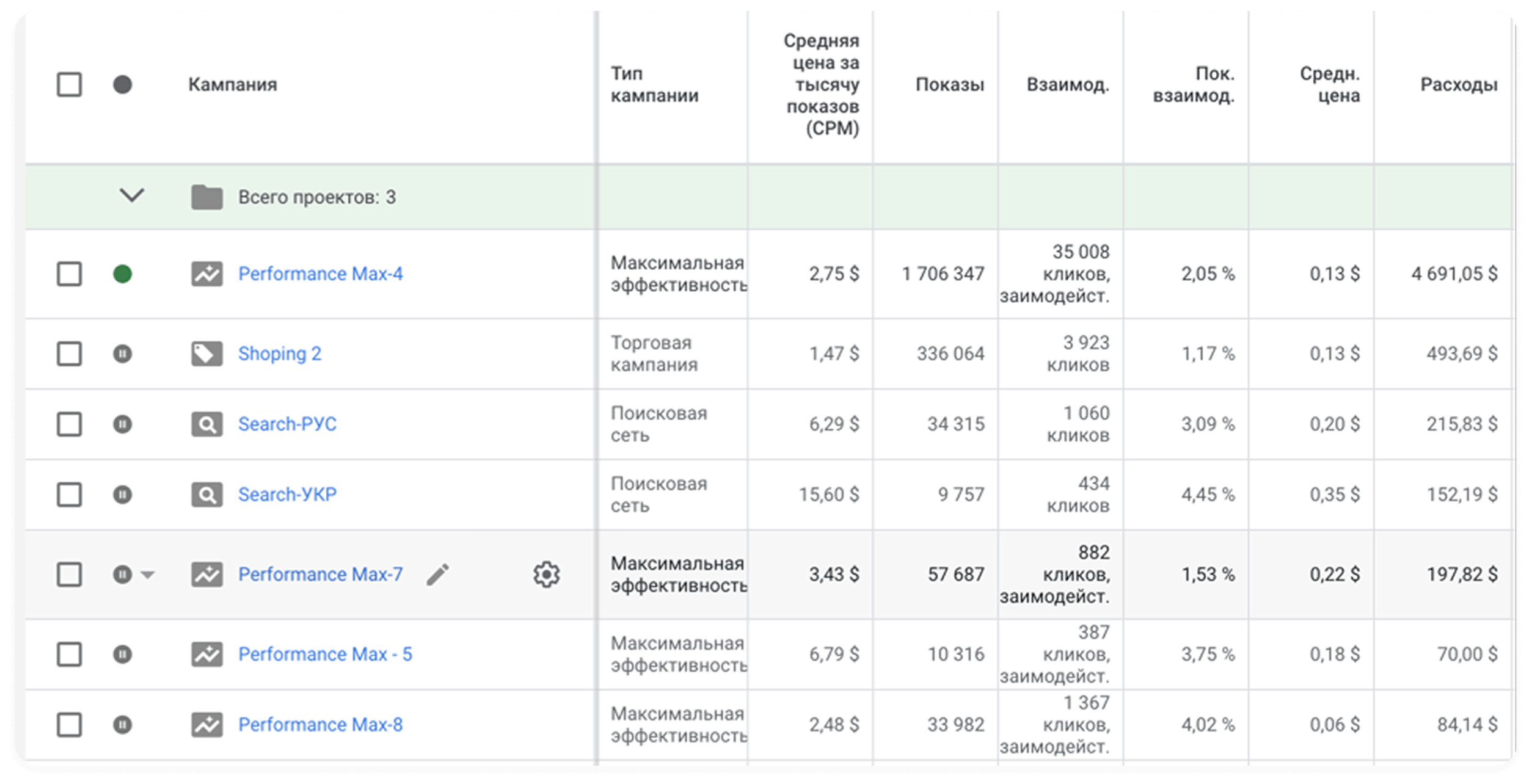Sort by the Расходы column header

click(1459, 84)
